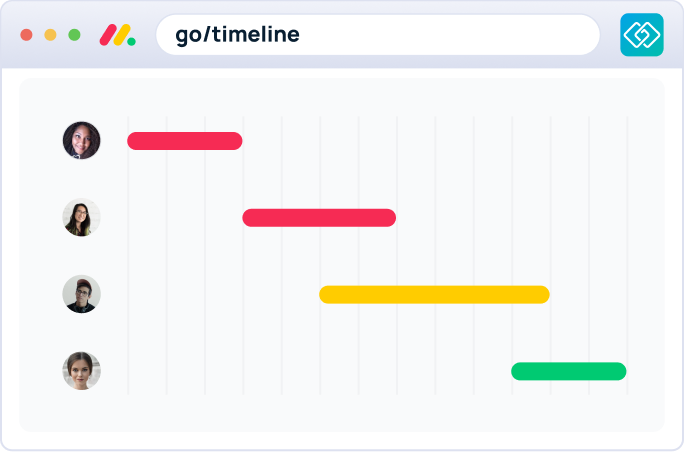This screenshot has height=452, width=684.
Task: Click the monday.com logo icon
Action: pos(118,35)
